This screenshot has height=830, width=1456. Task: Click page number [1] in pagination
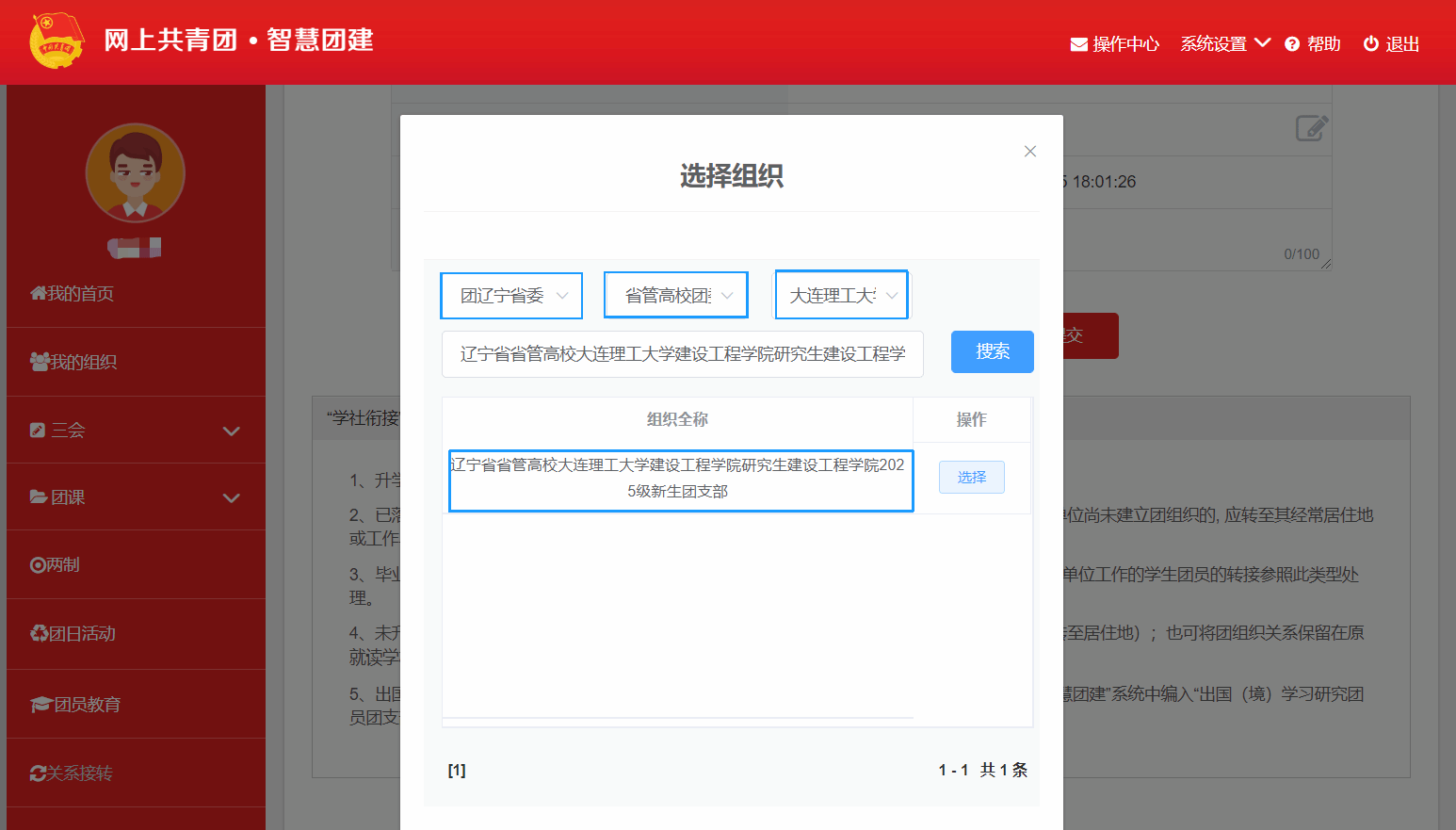click(x=457, y=771)
